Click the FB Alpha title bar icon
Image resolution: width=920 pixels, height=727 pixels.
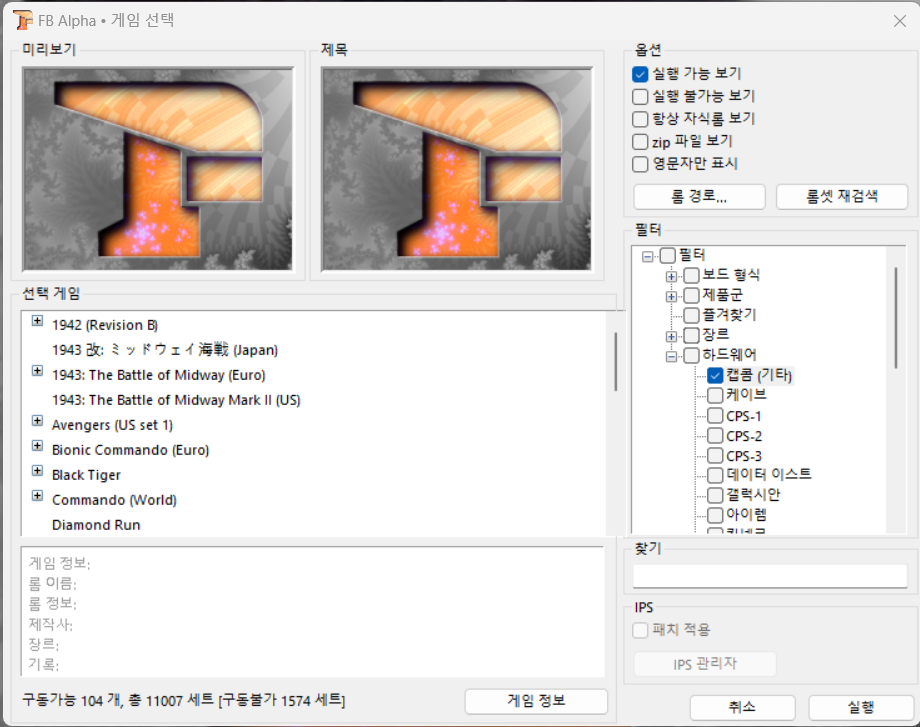click(22, 21)
